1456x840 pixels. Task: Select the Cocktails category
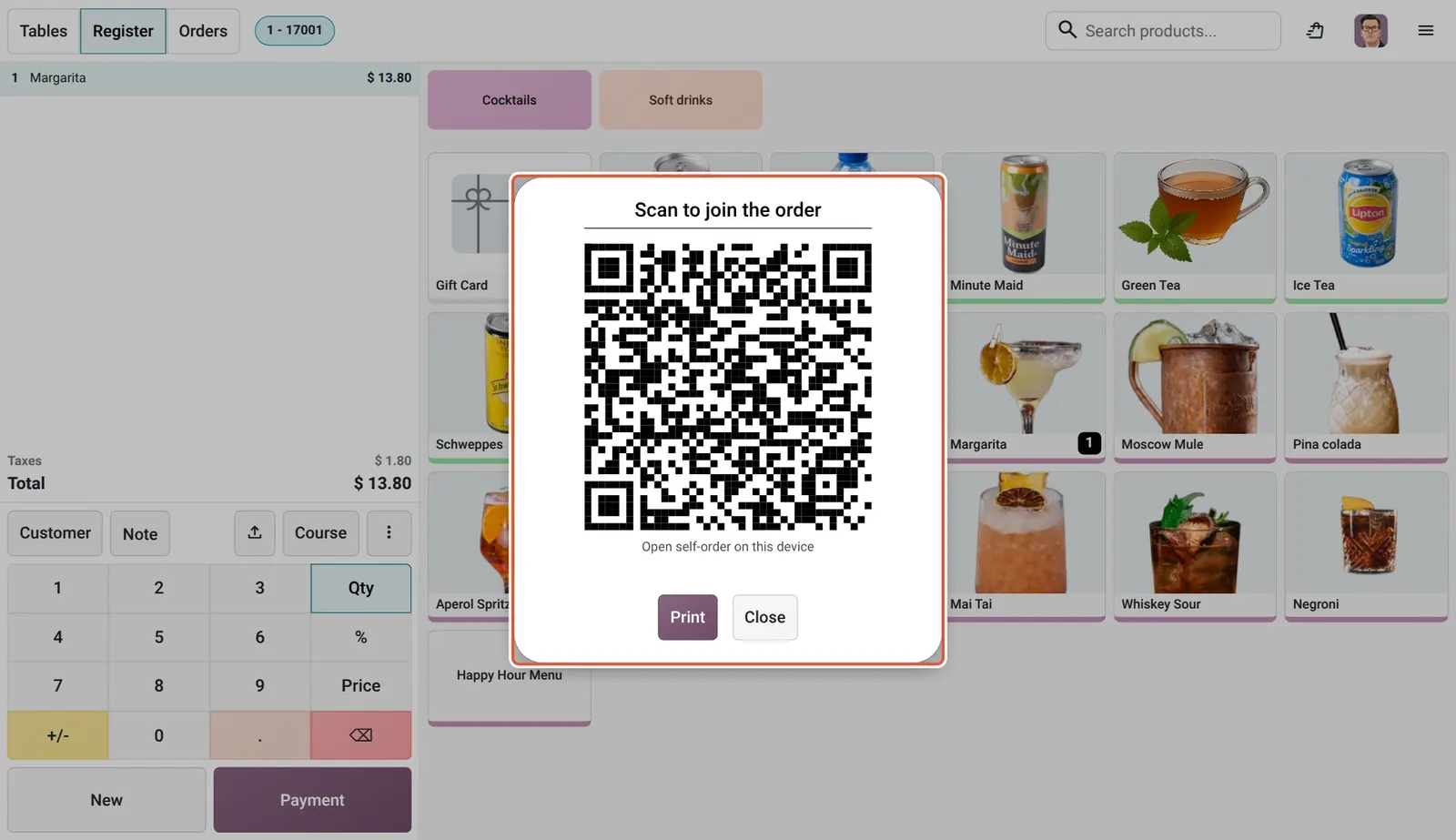click(510, 100)
